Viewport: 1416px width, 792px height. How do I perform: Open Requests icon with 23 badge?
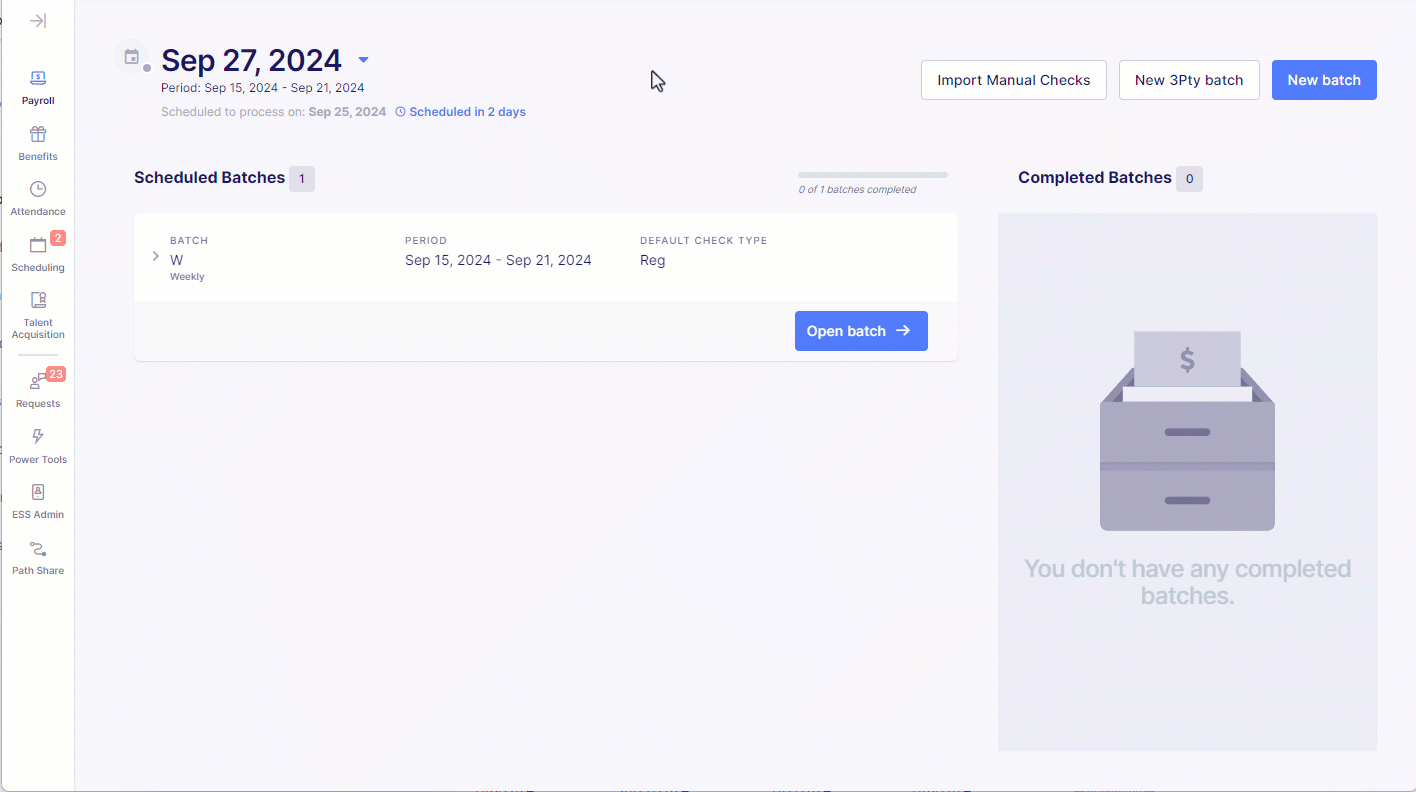click(38, 381)
